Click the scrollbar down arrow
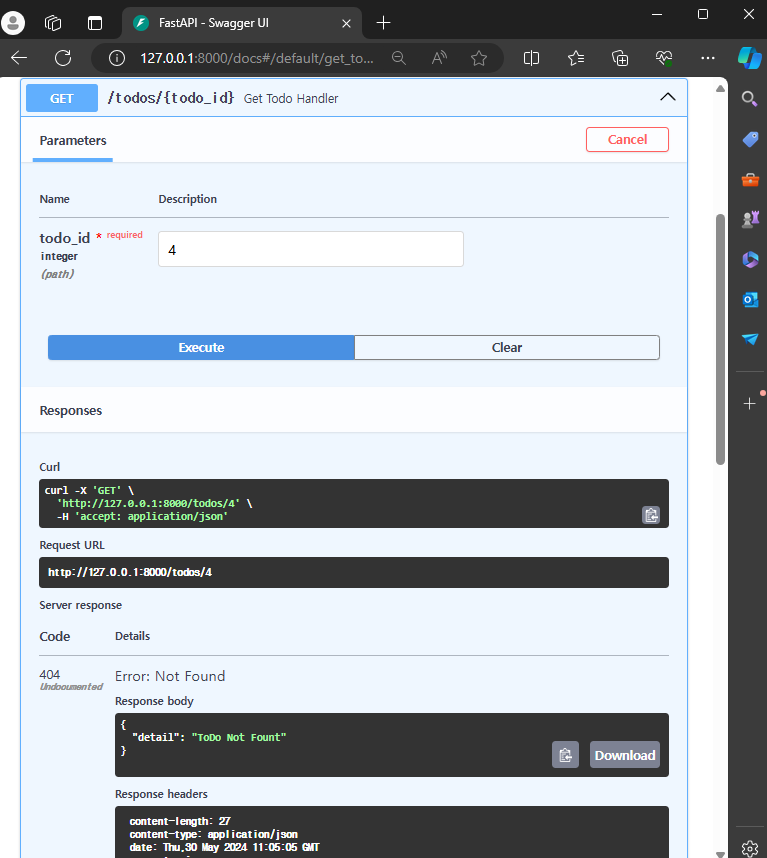The width and height of the screenshot is (767, 858). tap(720, 853)
